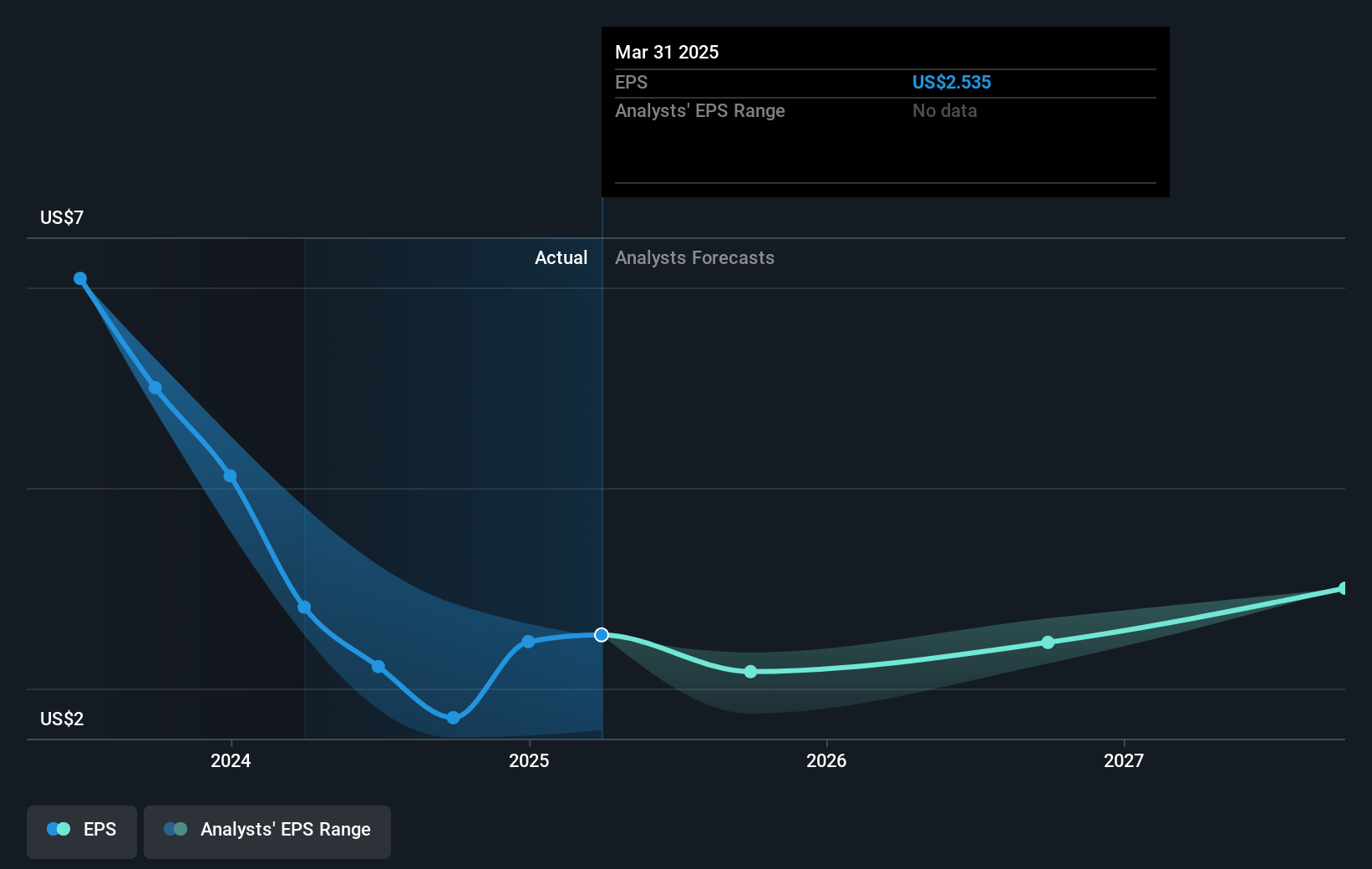Select the forecast data point before 2027
The height and width of the screenshot is (869, 1372).
1048,643
